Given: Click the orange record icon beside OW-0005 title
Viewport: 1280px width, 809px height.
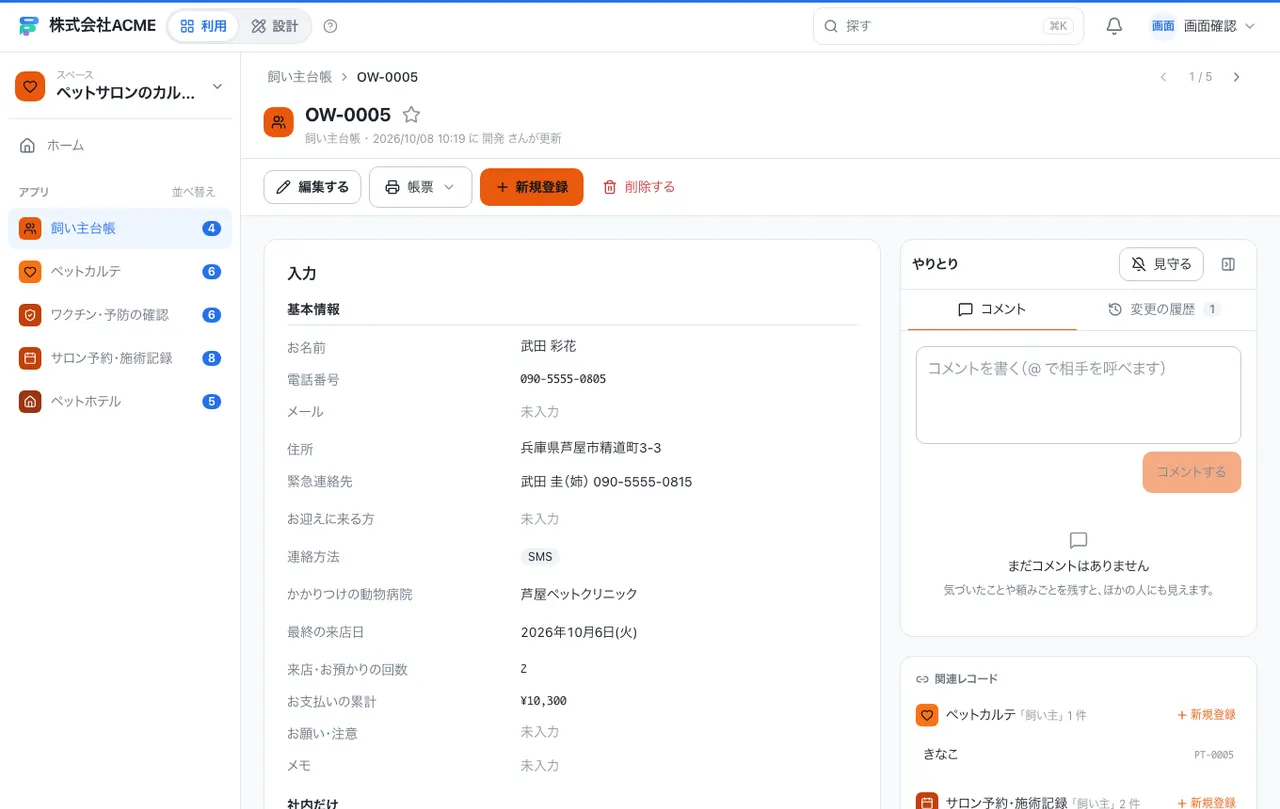Looking at the screenshot, I should coord(279,122).
